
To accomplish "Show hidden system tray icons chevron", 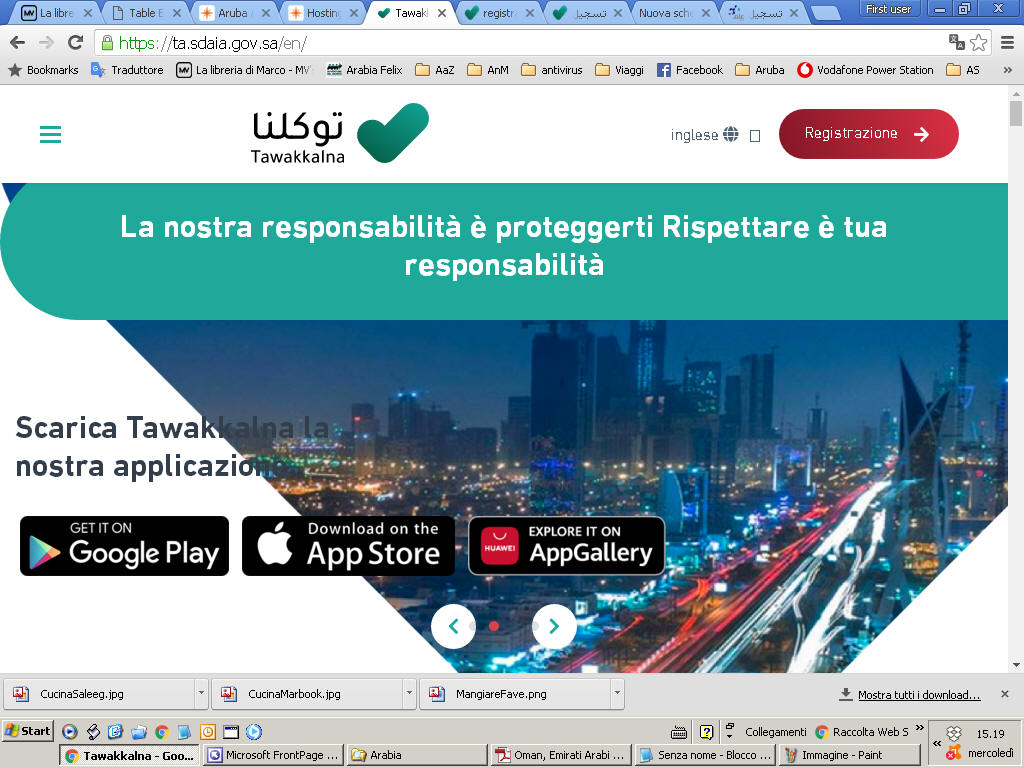I will 936,744.
